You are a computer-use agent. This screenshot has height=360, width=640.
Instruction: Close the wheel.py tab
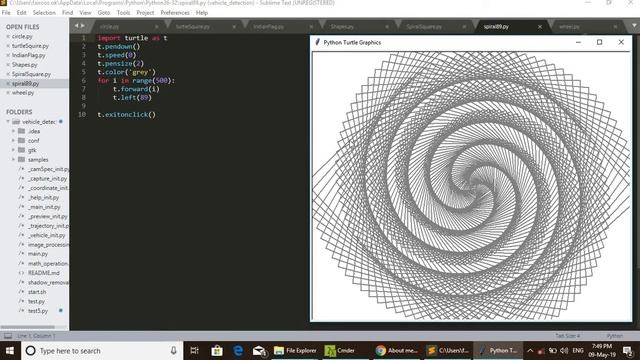pyautogui.click(x=615, y=27)
